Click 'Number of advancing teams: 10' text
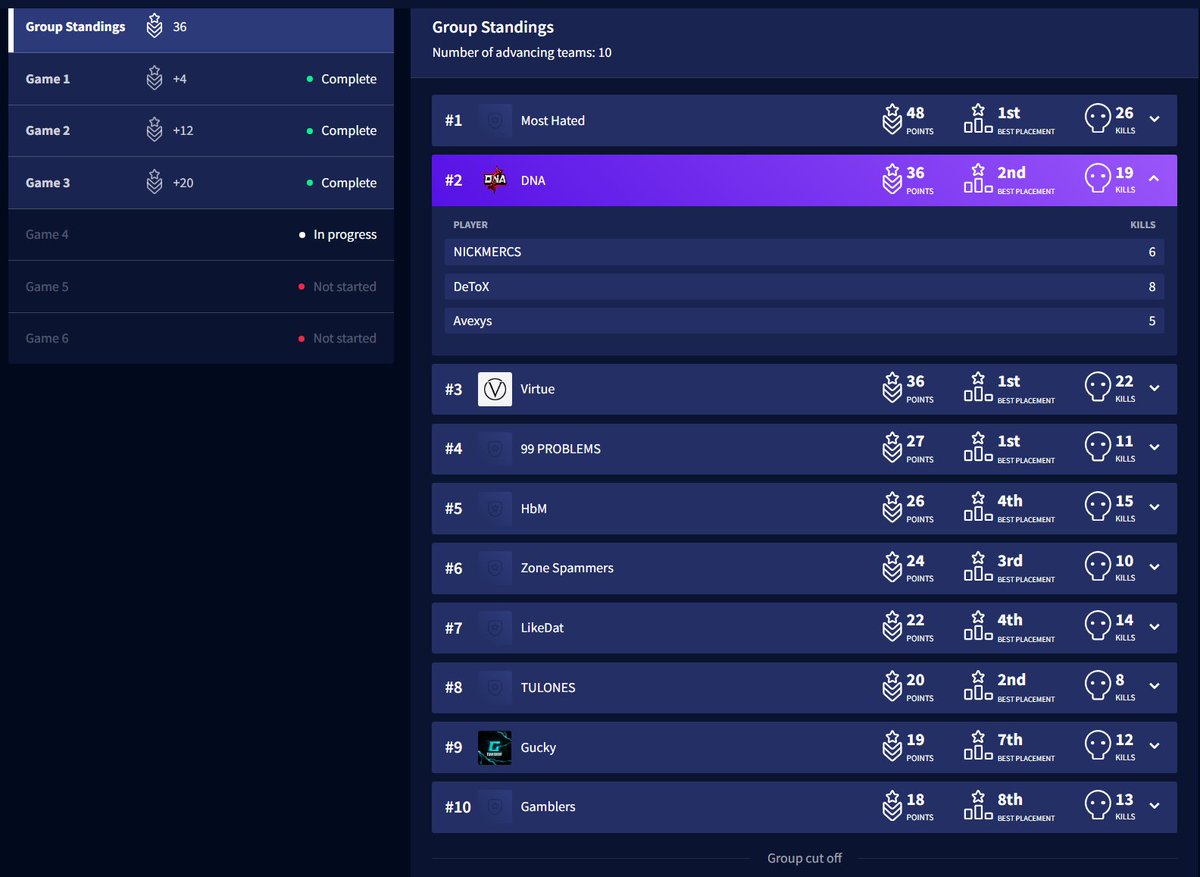This screenshot has width=1200, height=877. pos(522,52)
